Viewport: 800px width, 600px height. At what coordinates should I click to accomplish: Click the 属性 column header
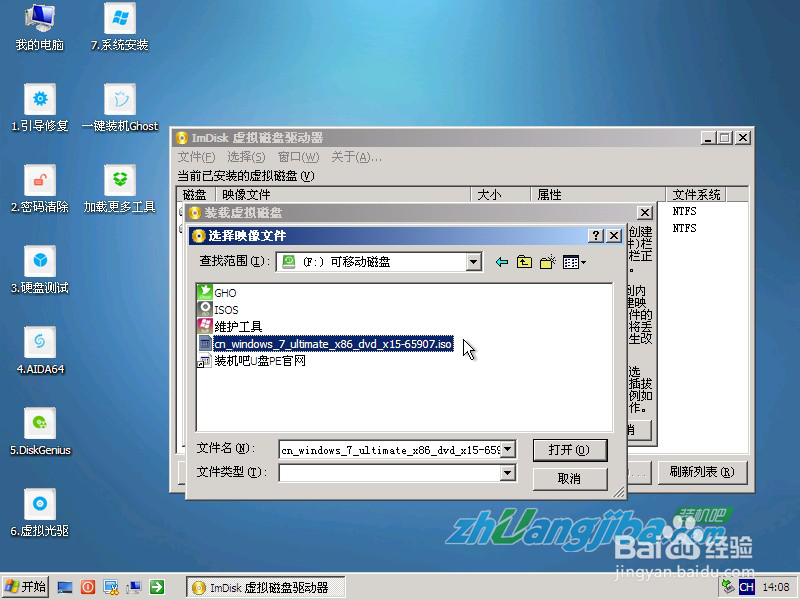pos(598,194)
